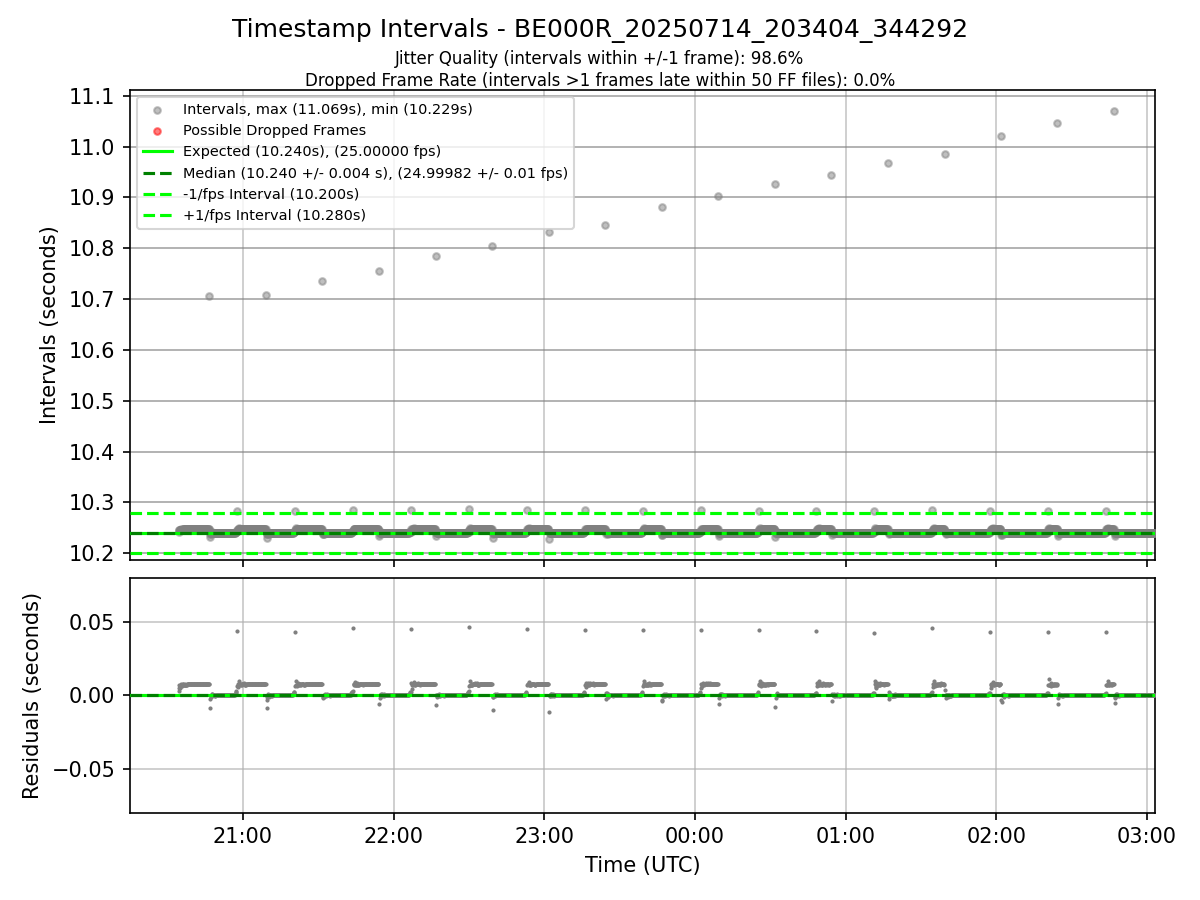Viewport: 1200px width, 900px height.
Task: Select legend entry 'Median (10.240 +/- 0.004 s)'
Action: tap(375, 173)
